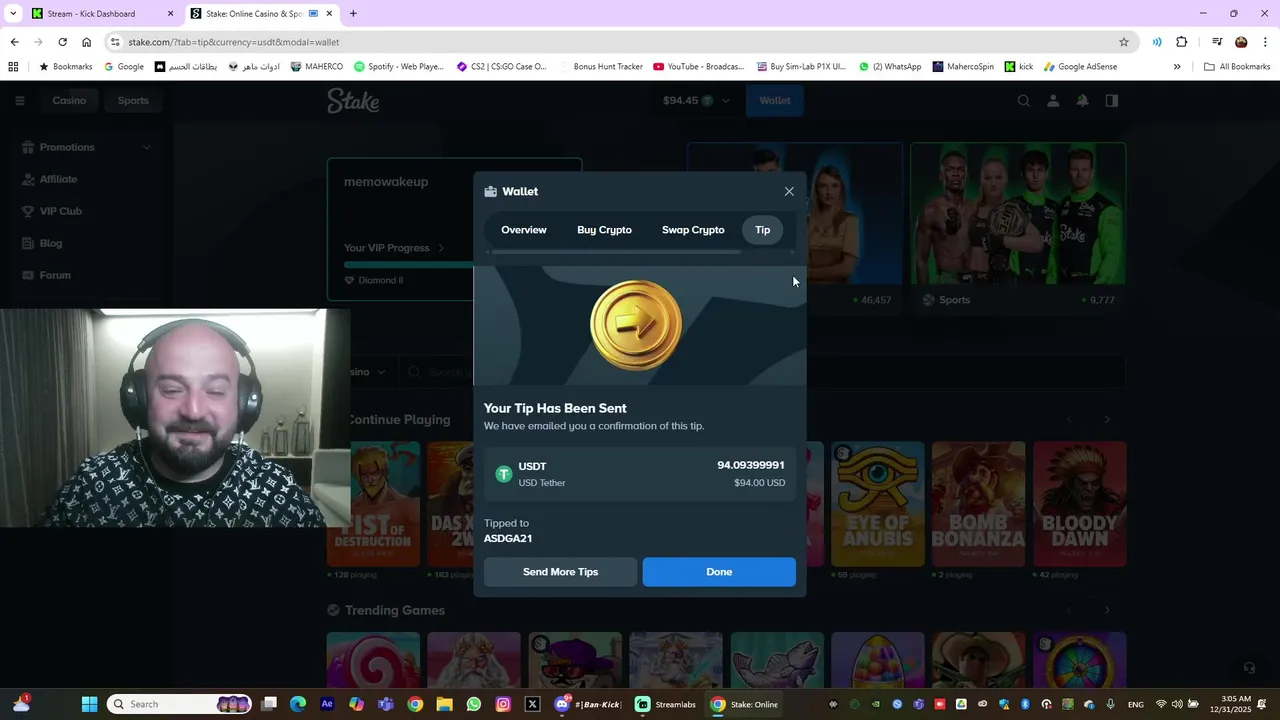Go back in the browser
Screen dimensions: 1280x720
point(14,42)
